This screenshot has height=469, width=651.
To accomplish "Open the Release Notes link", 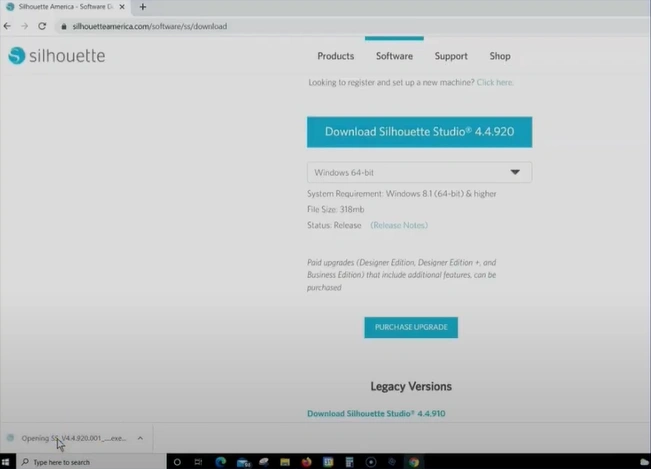I will [x=399, y=225].
